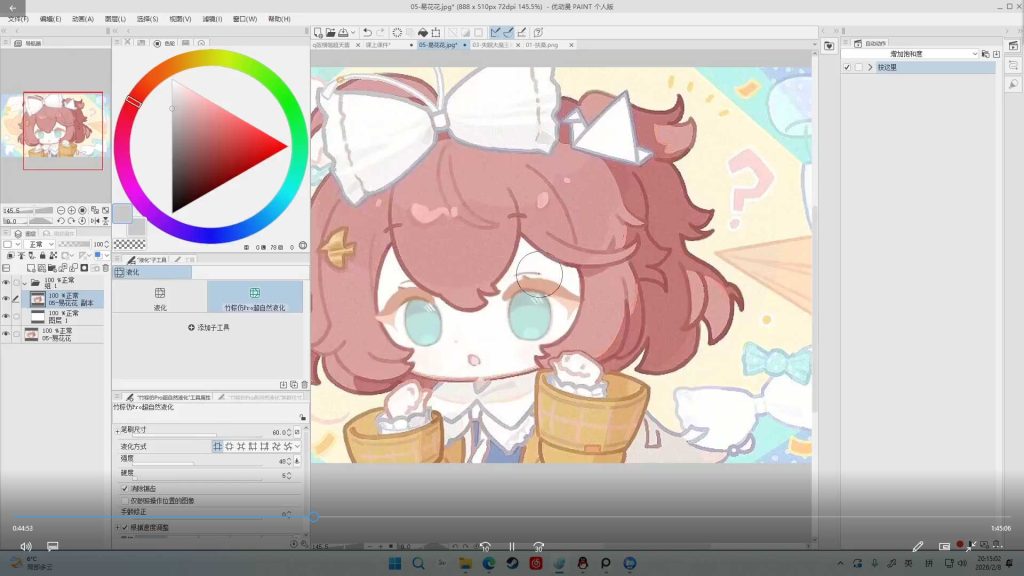
Task: Click 添加子工具 add sub tool button
Action: (209, 327)
